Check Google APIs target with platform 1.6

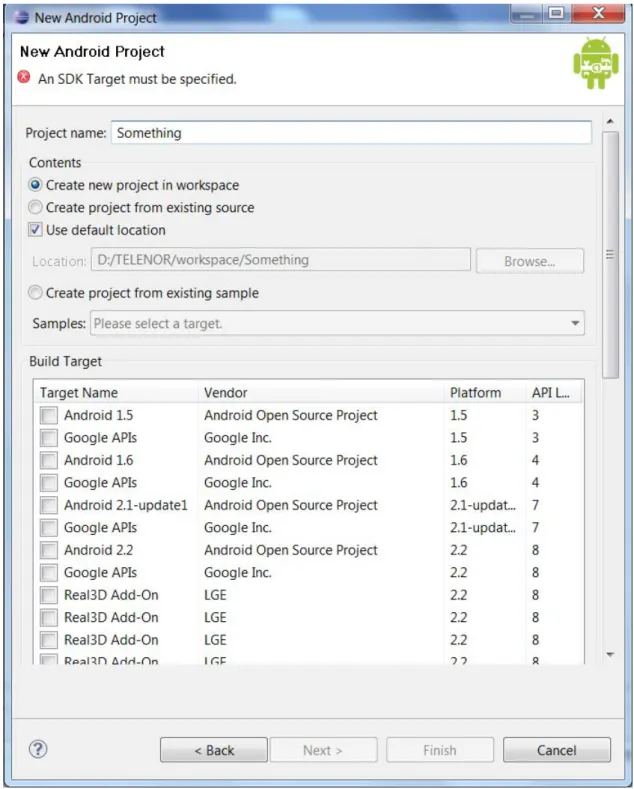tap(49, 483)
